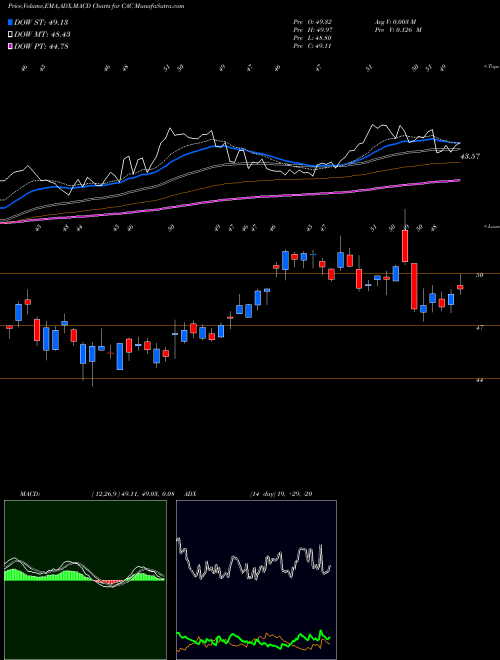Screen dimensions: 500x660
Task: Click the 'Avg V: 0.003 M' volume text
Action: point(398,22)
